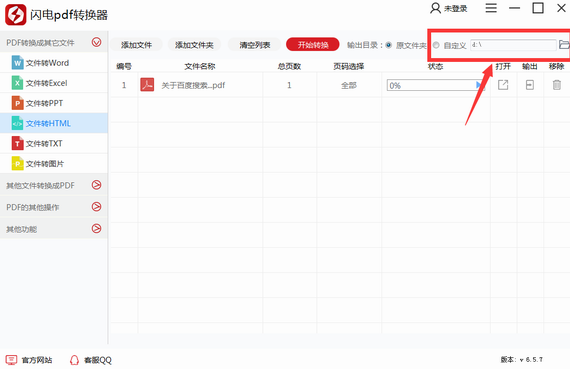Image resolution: width=570 pixels, height=369 pixels.
Task: Expand the other functions section
Action: tap(96, 228)
